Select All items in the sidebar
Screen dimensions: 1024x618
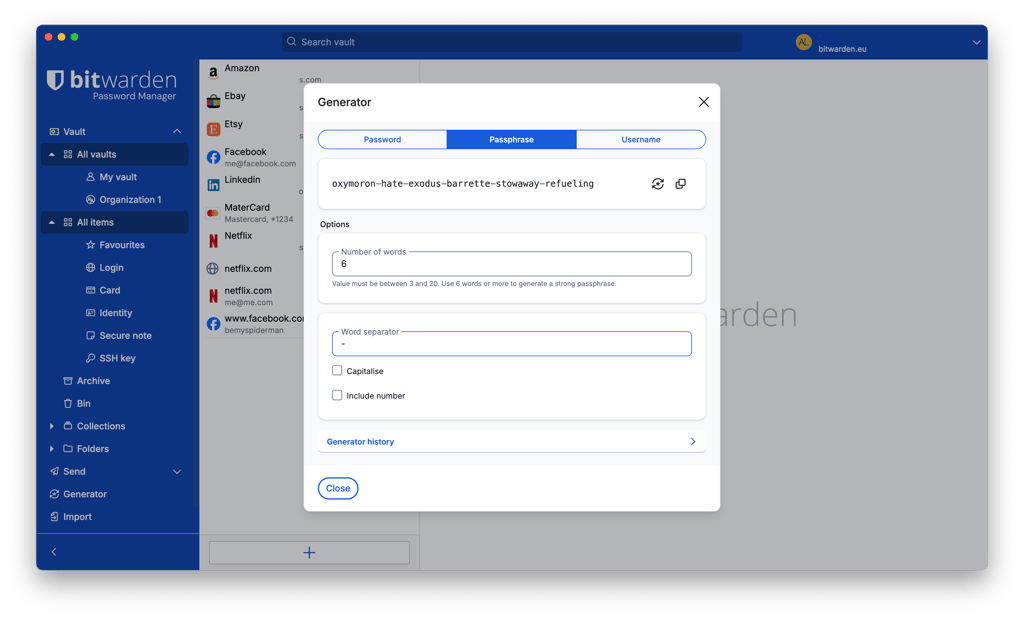coord(95,223)
